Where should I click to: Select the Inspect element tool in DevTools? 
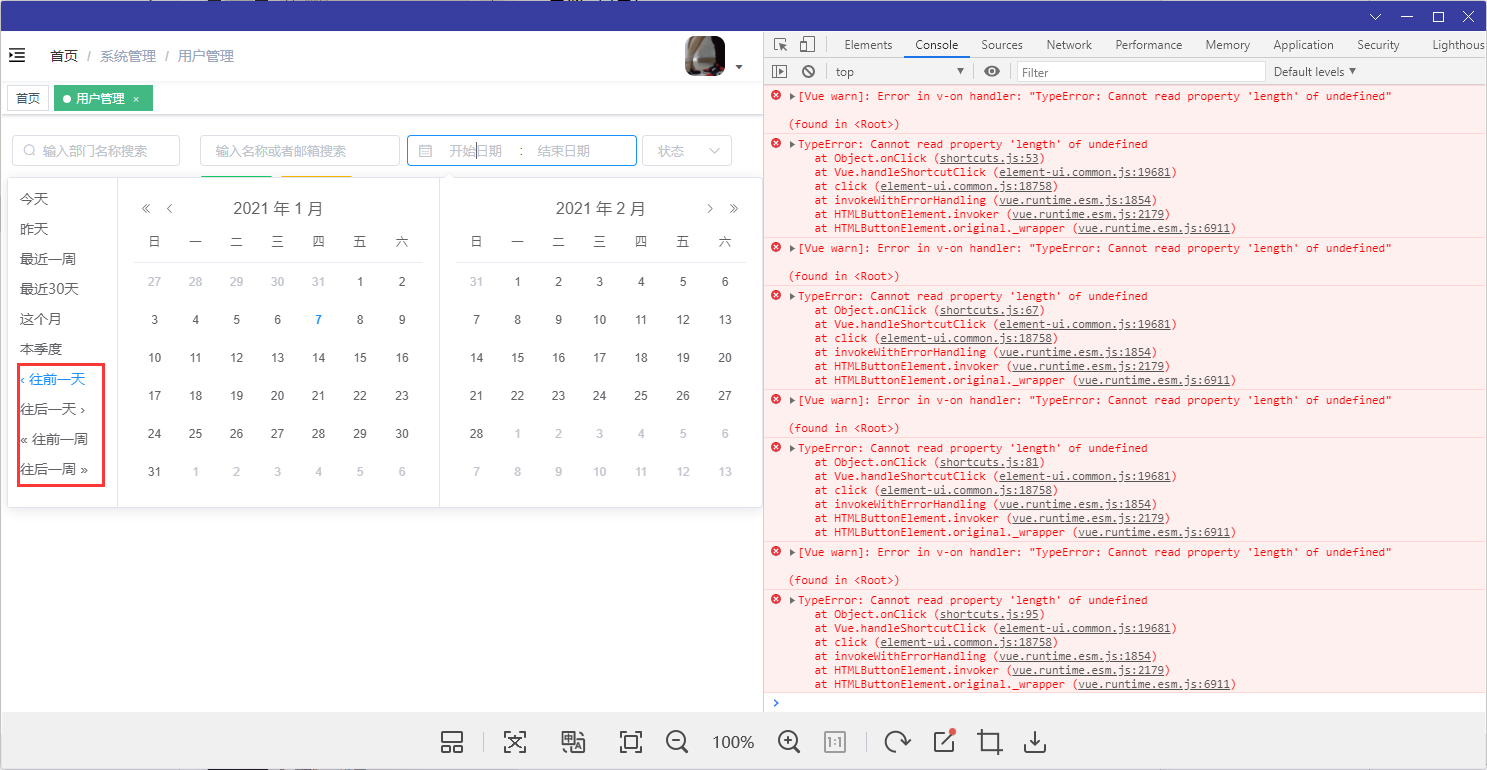click(x=781, y=44)
